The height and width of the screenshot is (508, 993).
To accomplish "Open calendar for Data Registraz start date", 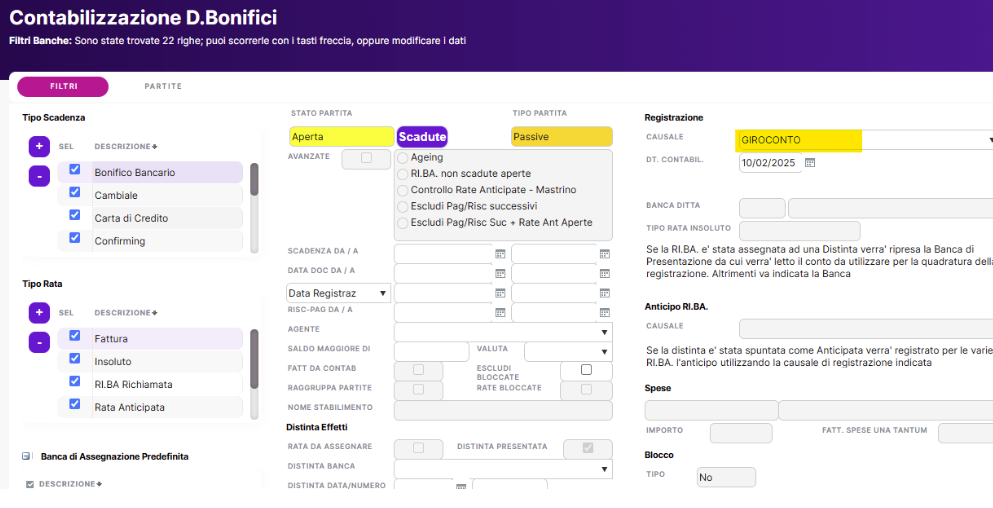I will point(500,293).
